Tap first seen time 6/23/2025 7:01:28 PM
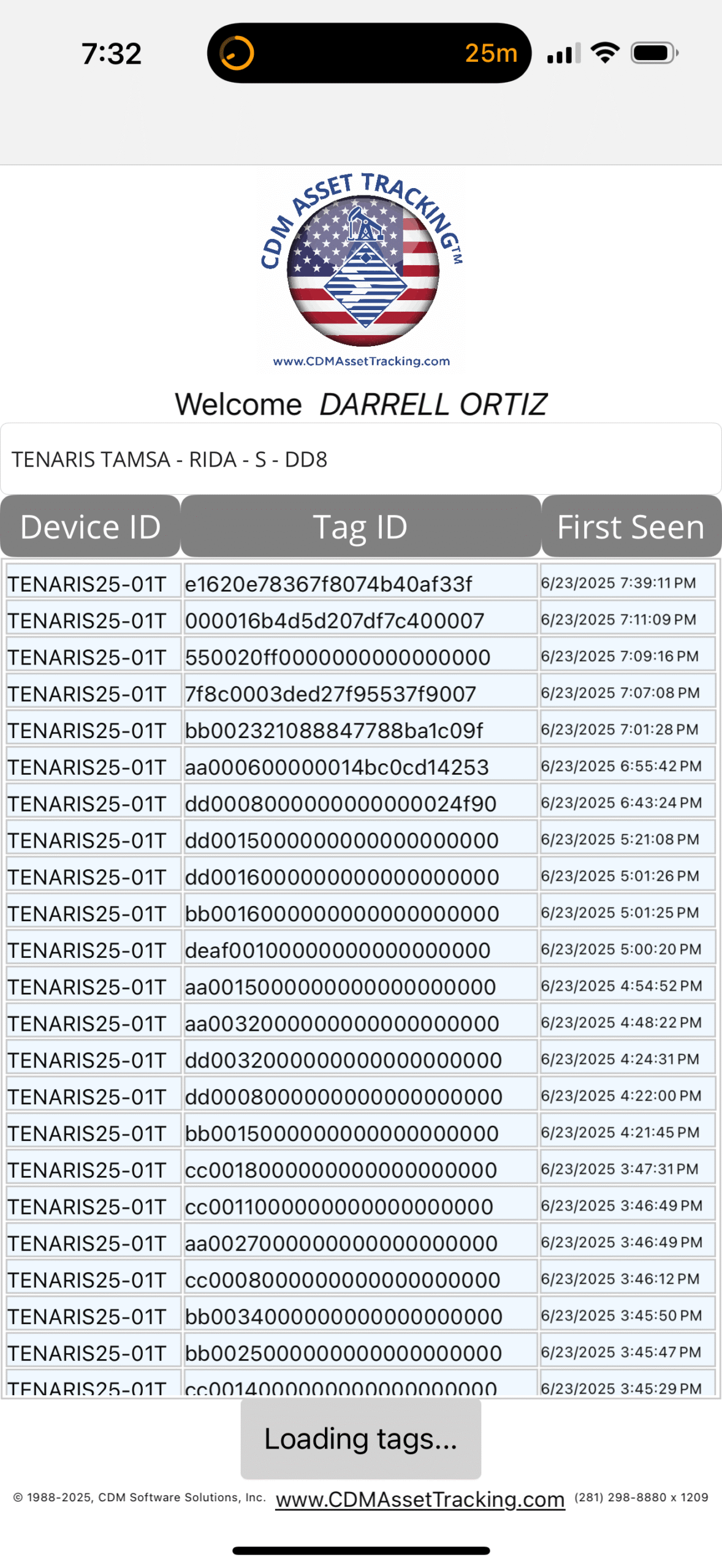Image resolution: width=722 pixels, height=1568 pixels. (619, 729)
